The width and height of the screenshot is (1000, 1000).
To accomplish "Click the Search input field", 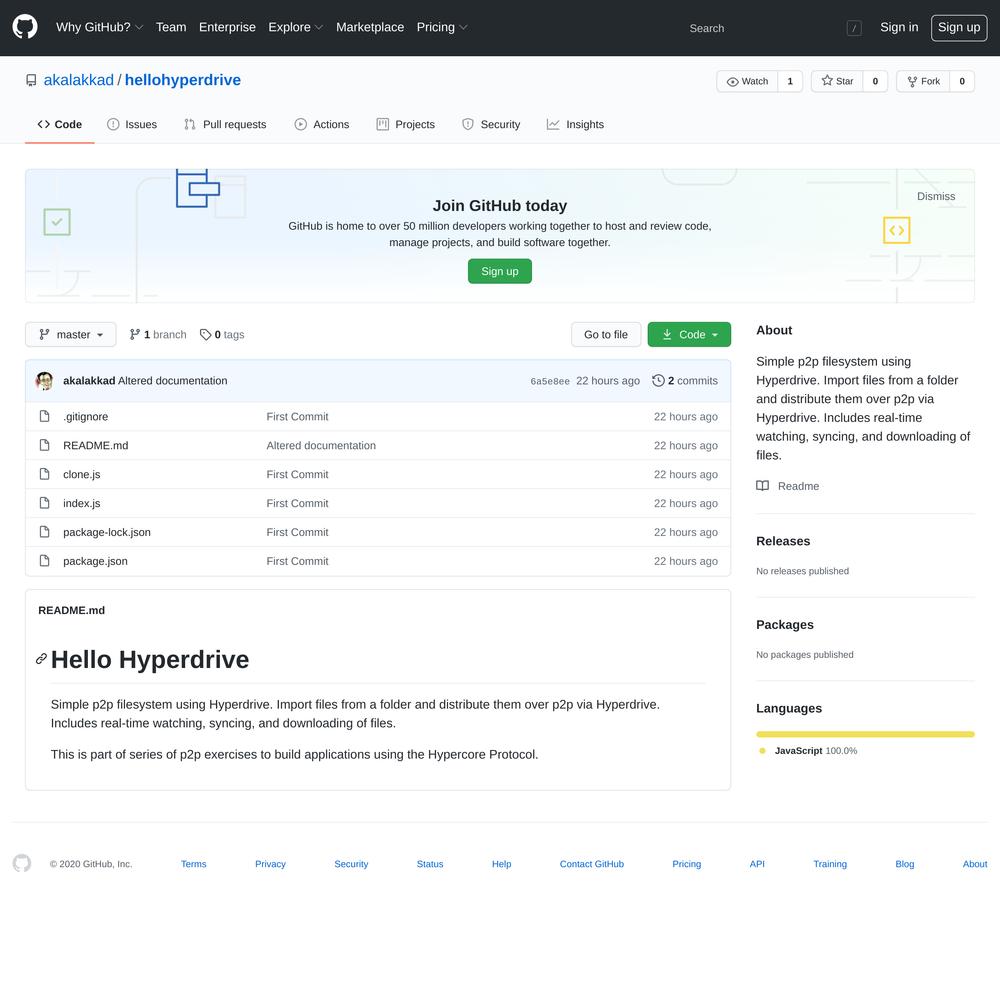I will pyautogui.click(x=774, y=28).
